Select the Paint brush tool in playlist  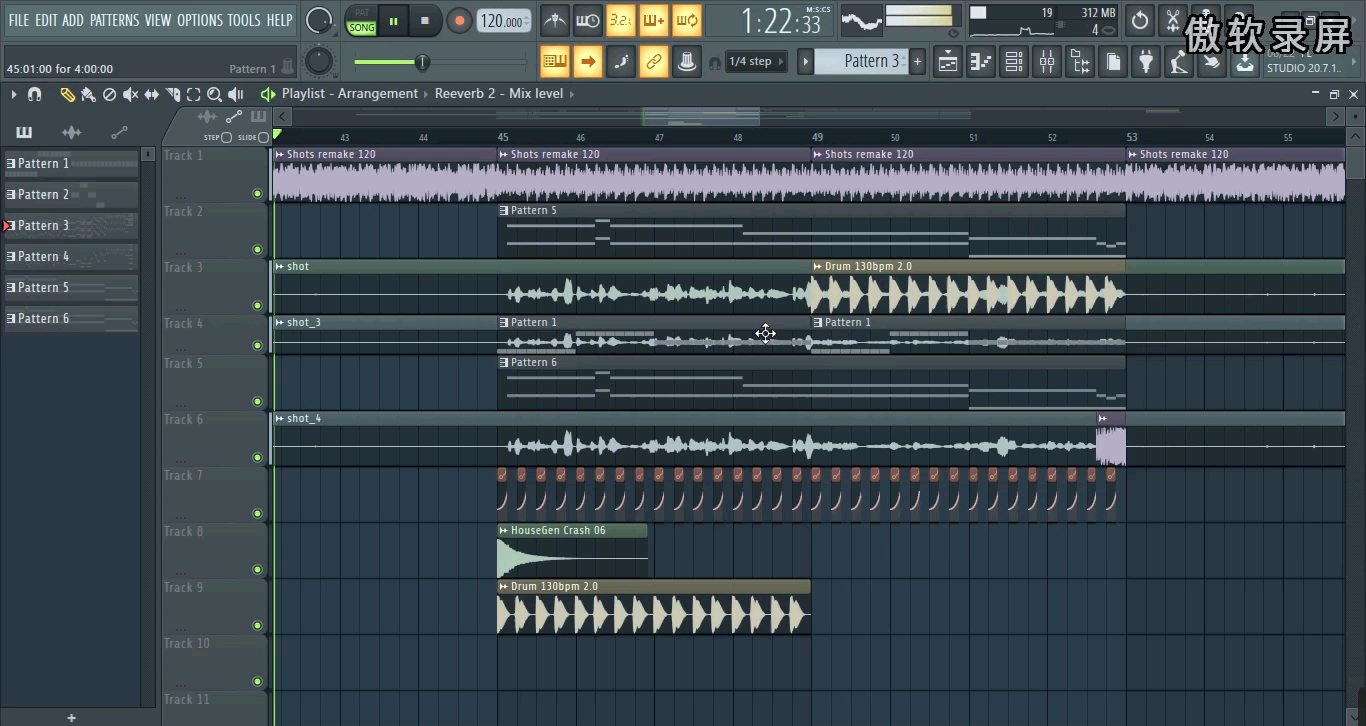pos(88,94)
